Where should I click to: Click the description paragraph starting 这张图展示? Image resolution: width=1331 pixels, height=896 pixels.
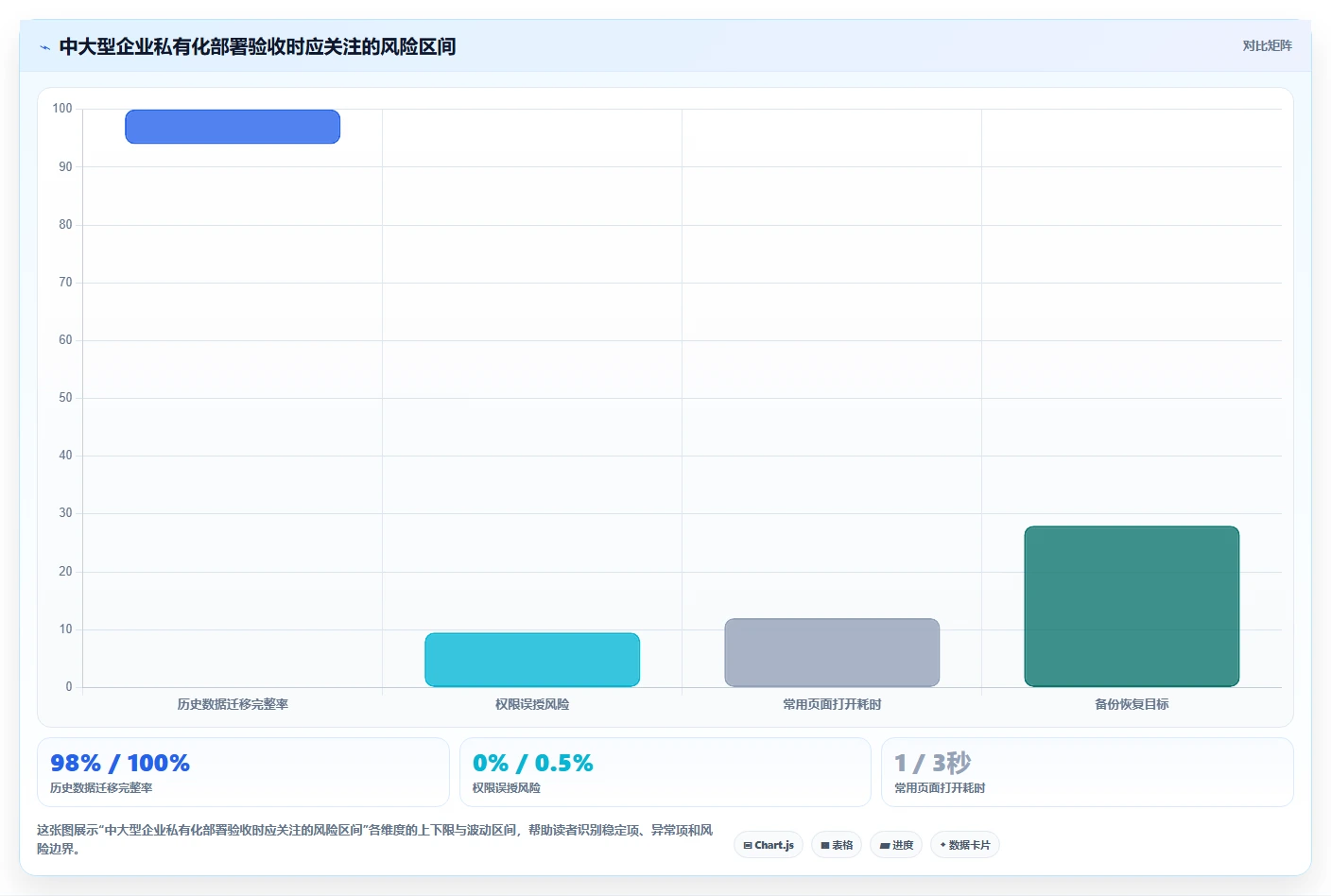[375, 839]
